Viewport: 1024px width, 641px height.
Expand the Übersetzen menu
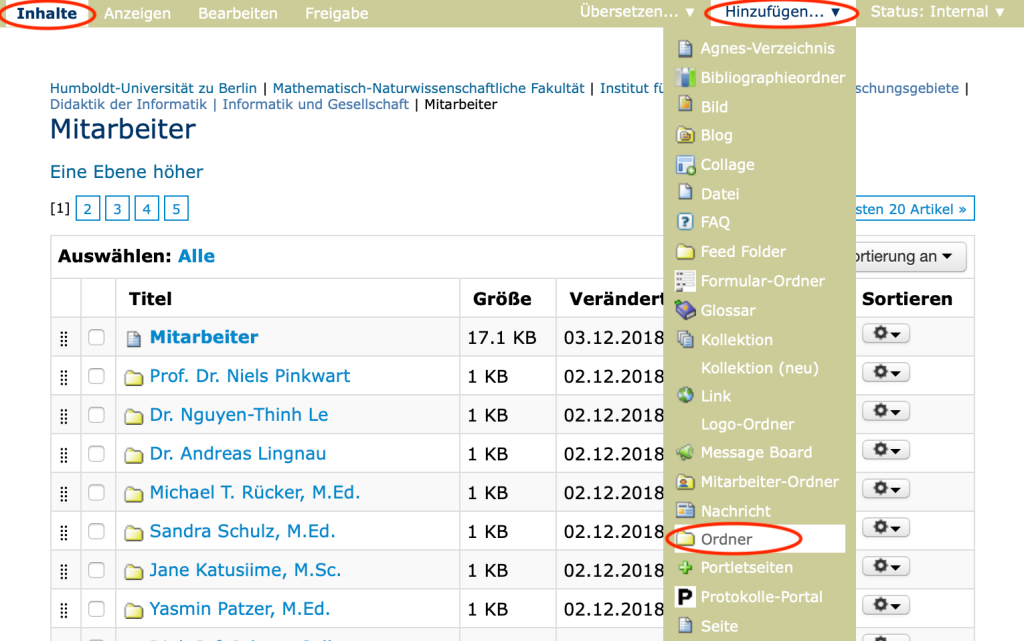(x=637, y=12)
